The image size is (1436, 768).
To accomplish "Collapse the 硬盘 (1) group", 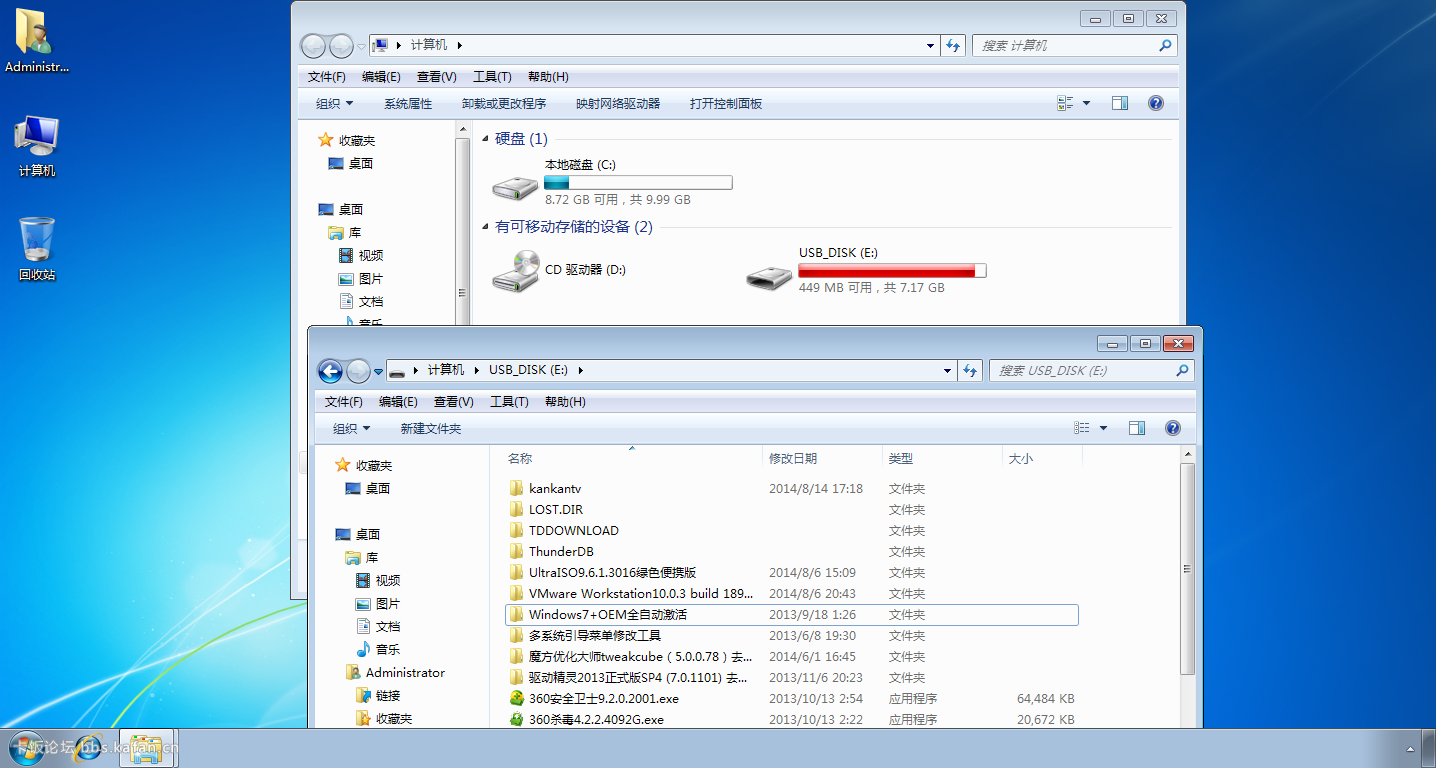I will 486,139.
